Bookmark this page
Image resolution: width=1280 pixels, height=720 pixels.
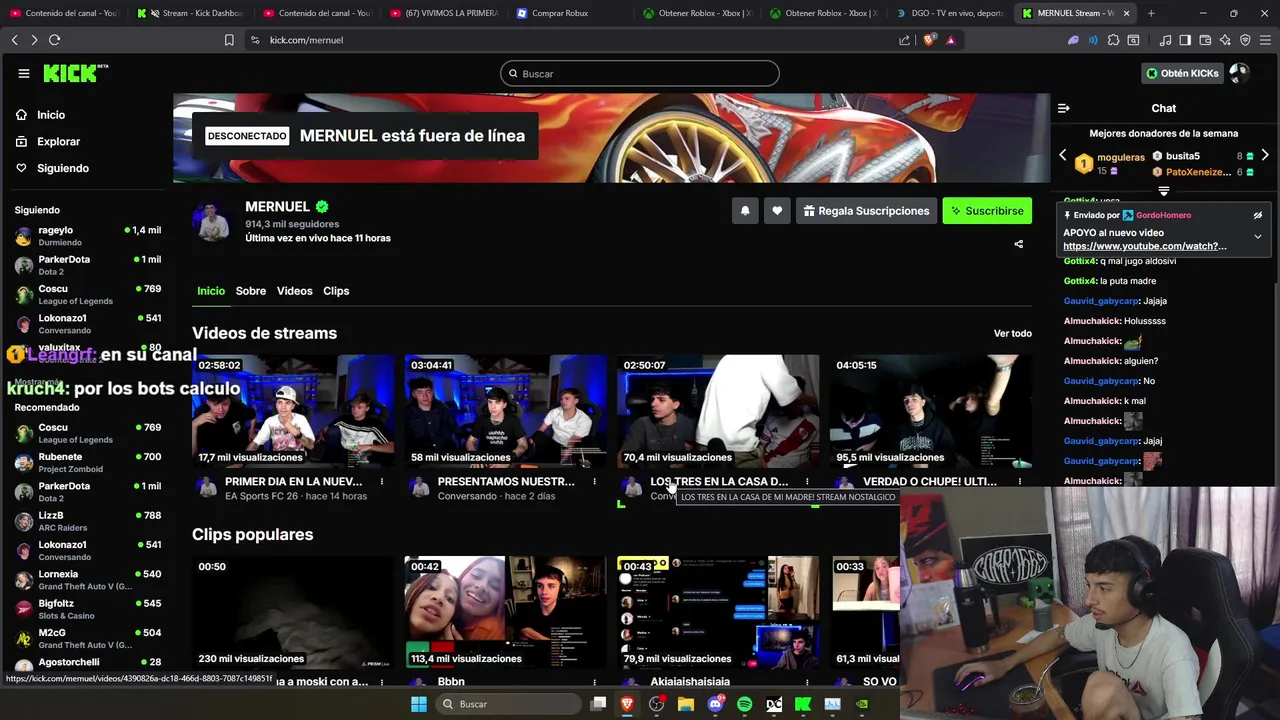229,40
